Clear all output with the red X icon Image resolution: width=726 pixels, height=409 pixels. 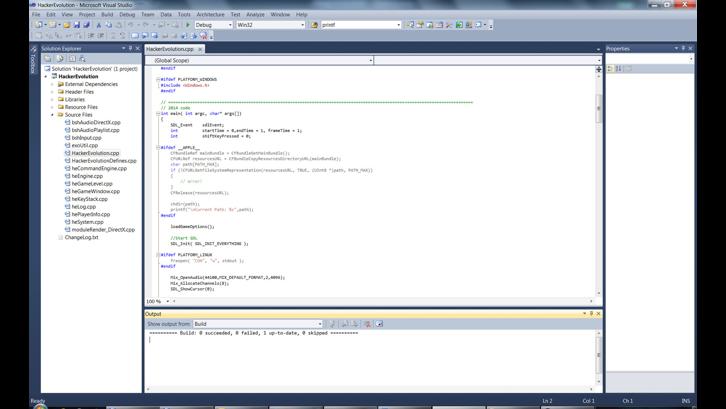tap(367, 324)
